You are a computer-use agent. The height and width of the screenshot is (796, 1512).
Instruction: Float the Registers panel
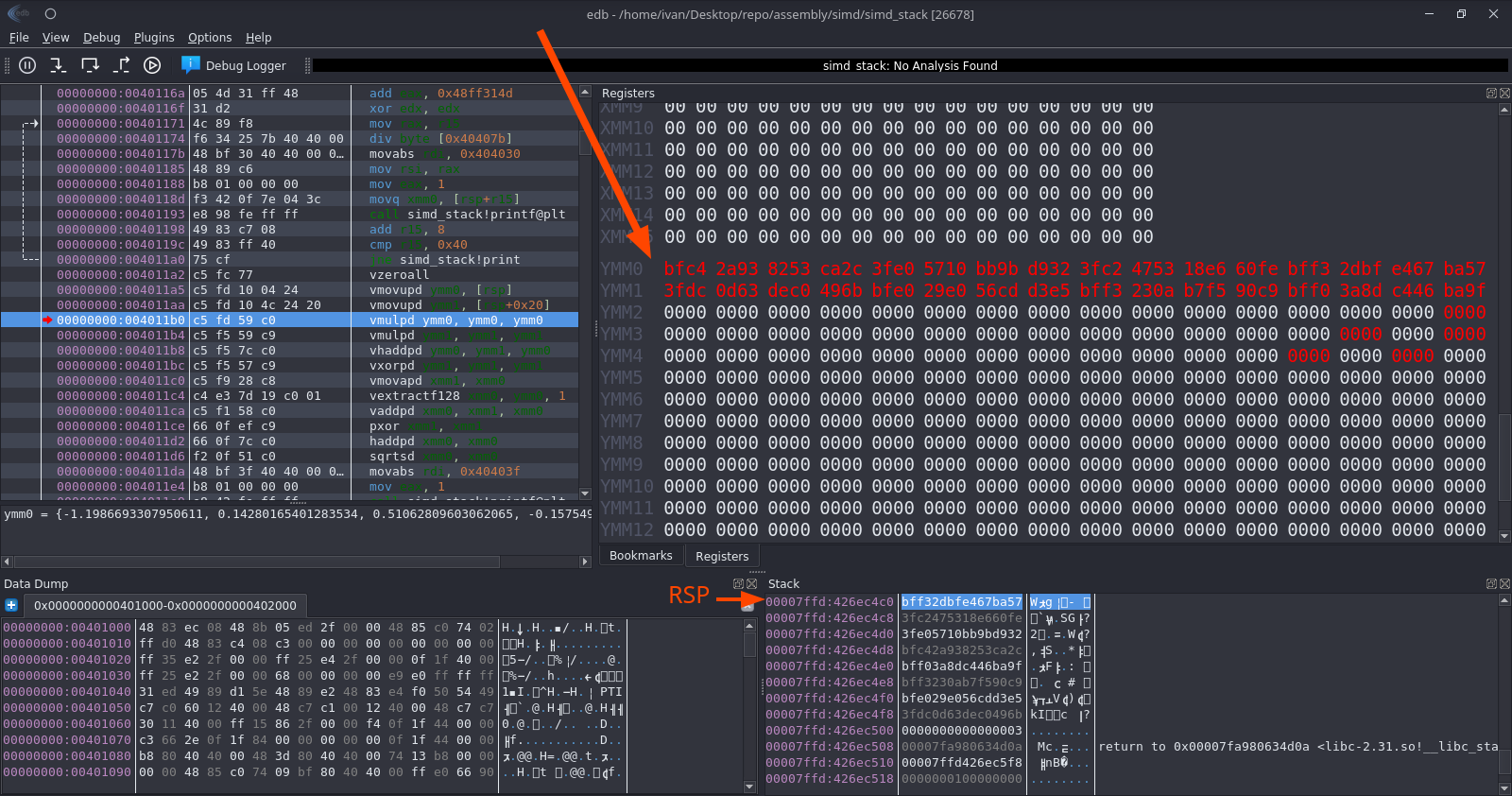(x=1491, y=94)
